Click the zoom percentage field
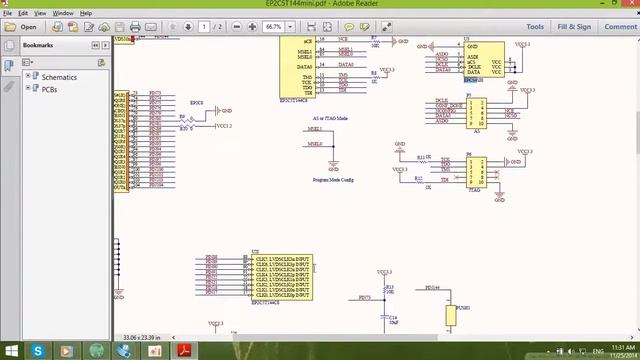This screenshot has width=640, height=360. [x=274, y=27]
